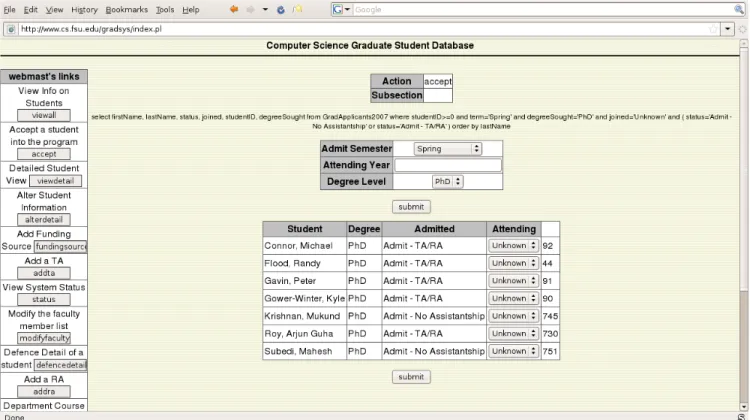This screenshot has width=750, height=420.
Task: Click the Attending column header
Action: [x=514, y=229]
